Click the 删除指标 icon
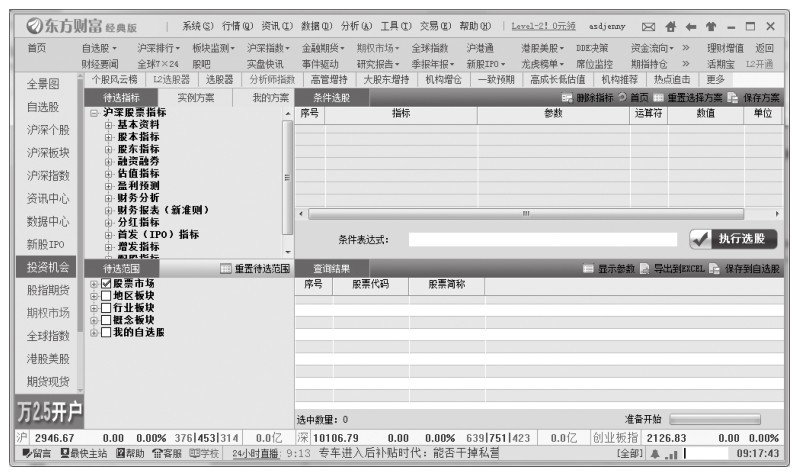Viewport: 797px width, 474px height. coord(567,98)
